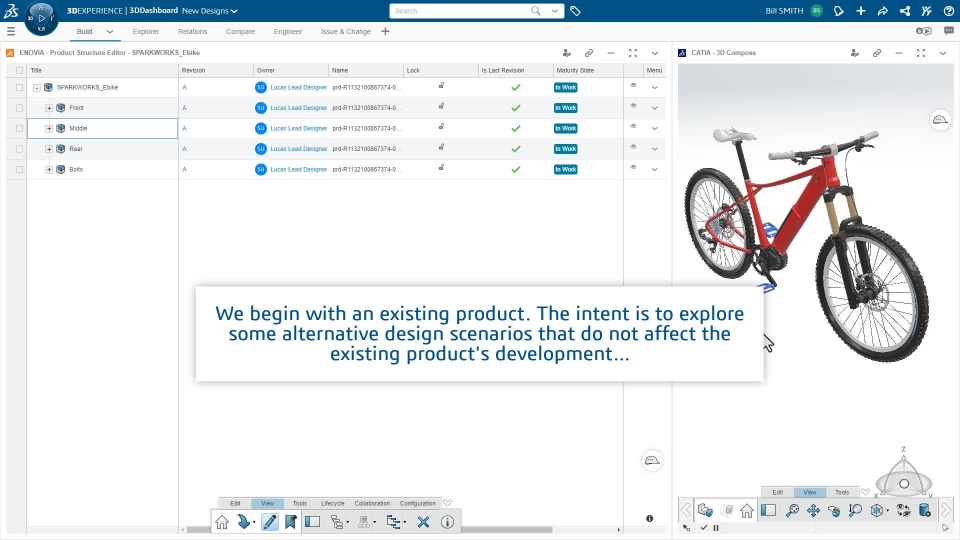Viewport: 960px width, 540px height.
Task: Click the share arrow icon in top bar
Action: 883,11
